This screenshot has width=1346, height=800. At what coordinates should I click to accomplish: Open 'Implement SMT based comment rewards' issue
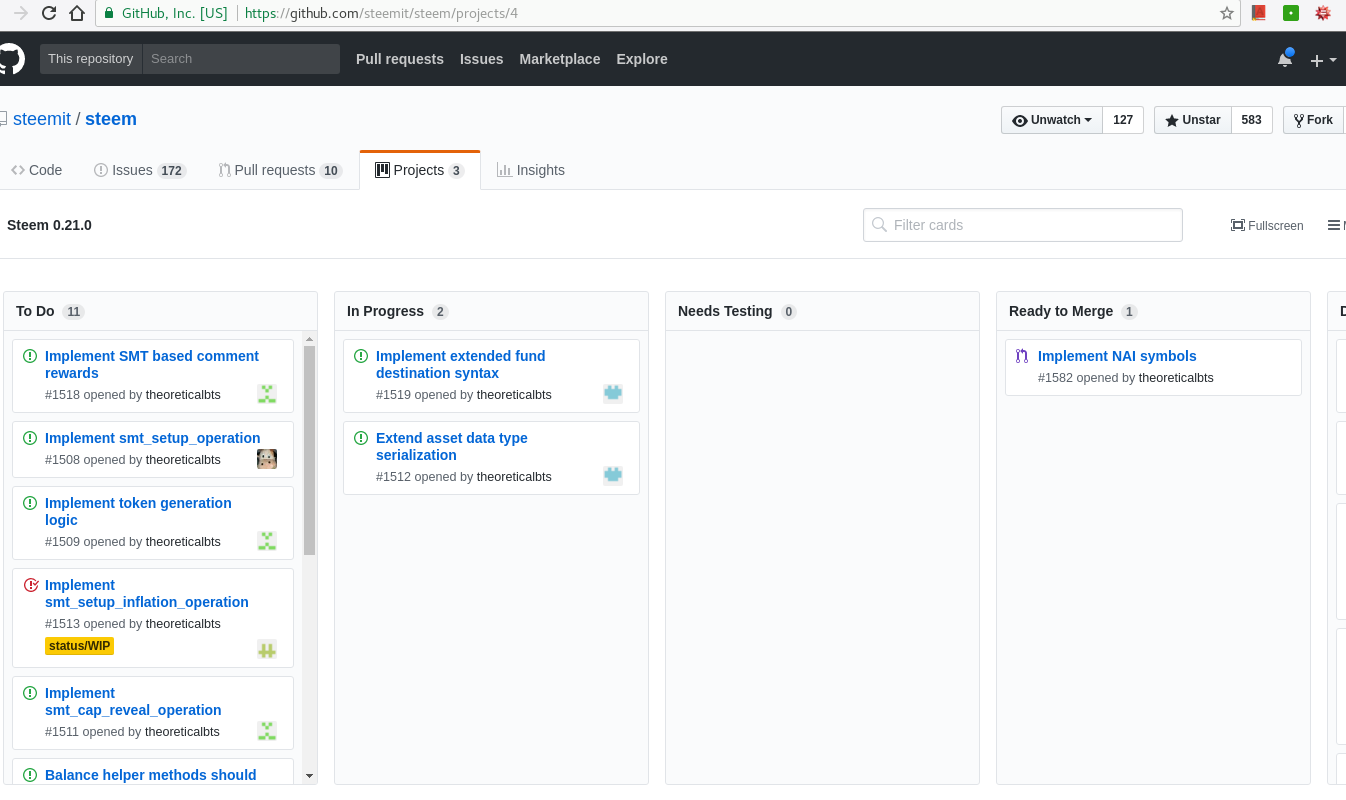point(152,364)
